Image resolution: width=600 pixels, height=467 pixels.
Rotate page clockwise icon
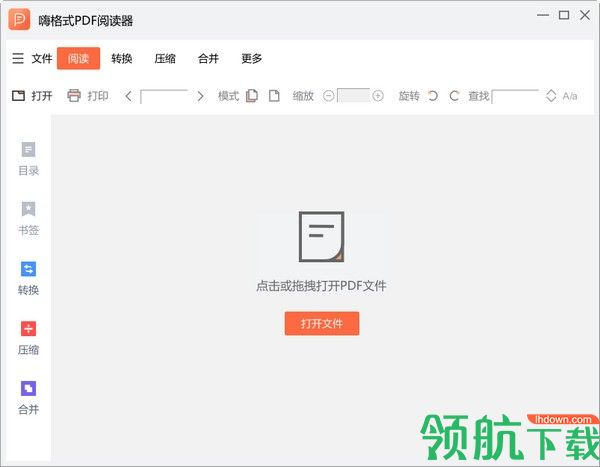tap(454, 96)
